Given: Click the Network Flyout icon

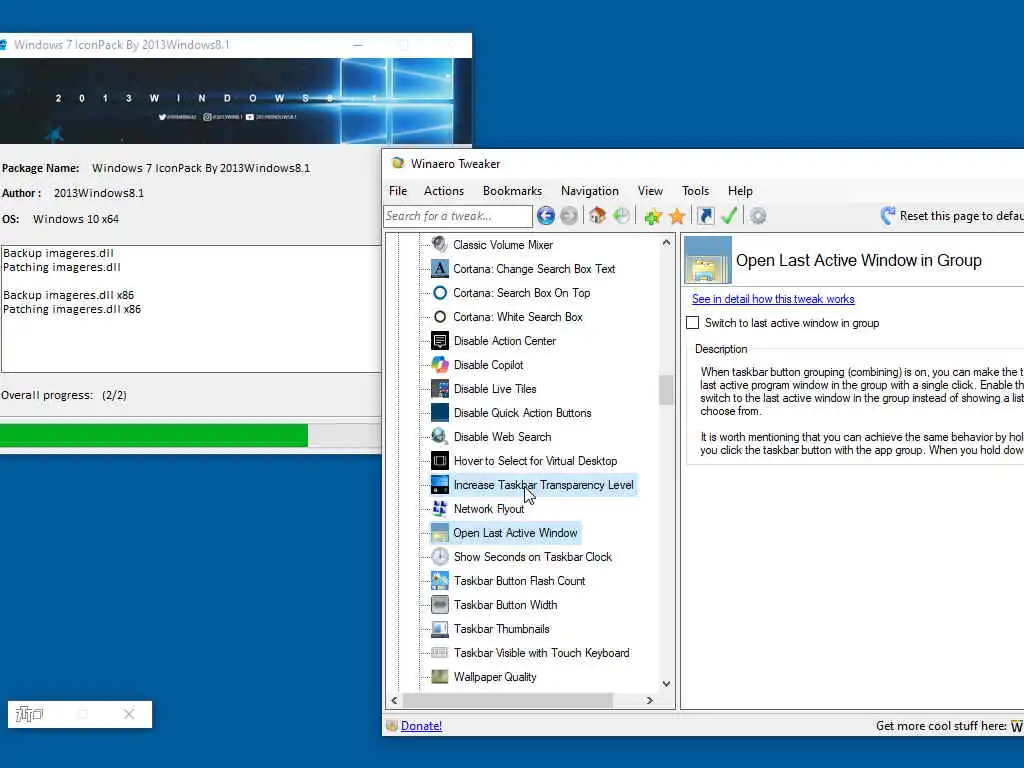Looking at the screenshot, I should [440, 509].
